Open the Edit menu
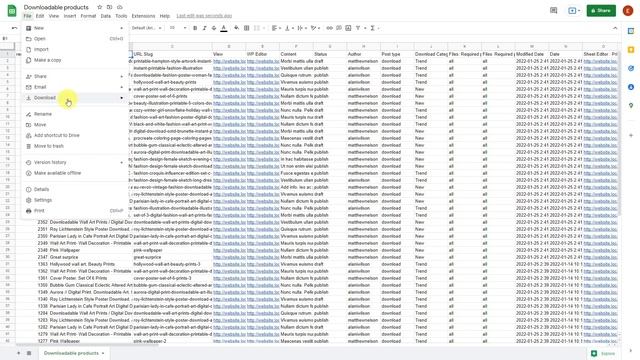 click(40, 16)
